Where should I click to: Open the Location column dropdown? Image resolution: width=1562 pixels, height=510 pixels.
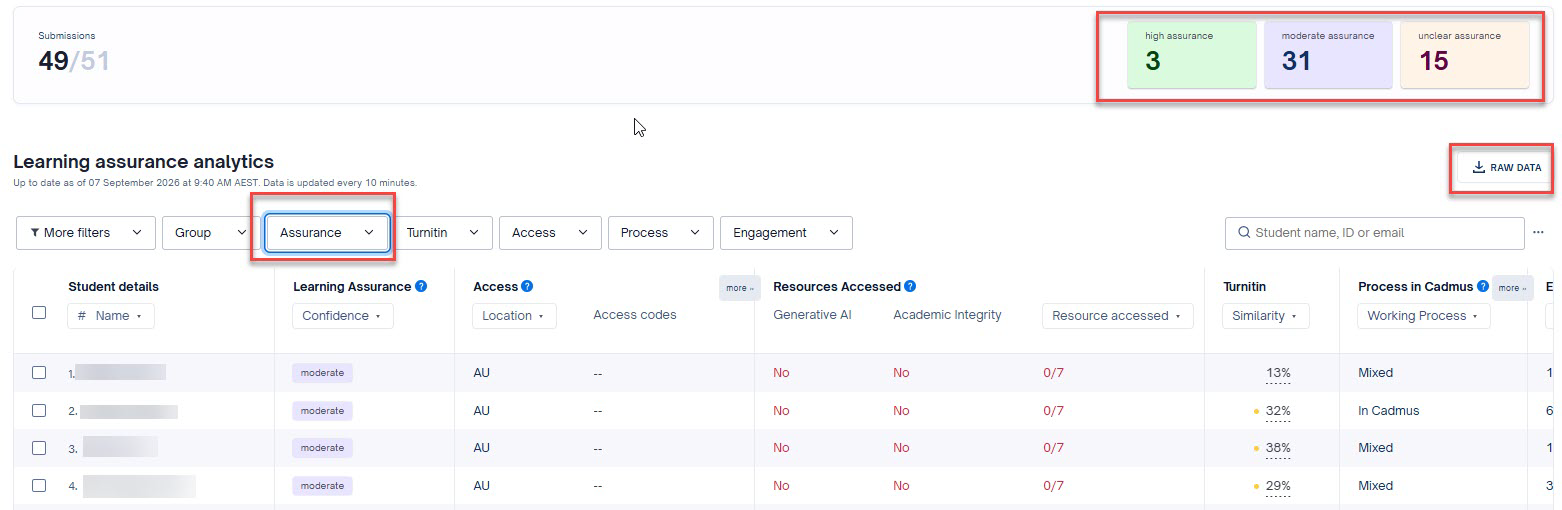pos(514,315)
